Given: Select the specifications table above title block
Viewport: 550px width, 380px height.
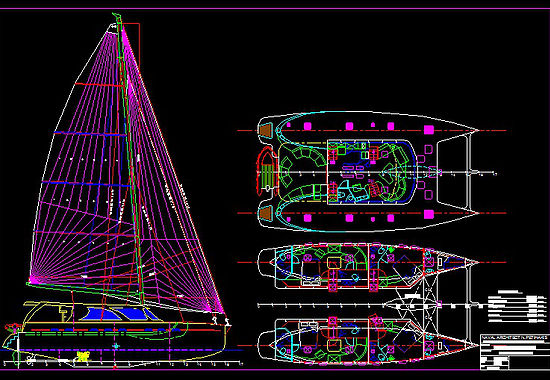Looking at the screenshot, I should click(517, 306).
